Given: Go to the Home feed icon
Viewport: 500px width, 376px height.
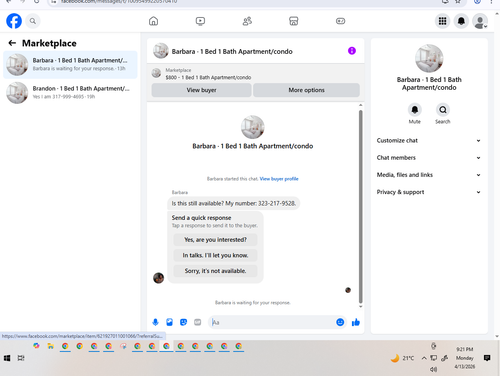Looking at the screenshot, I should (x=153, y=21).
